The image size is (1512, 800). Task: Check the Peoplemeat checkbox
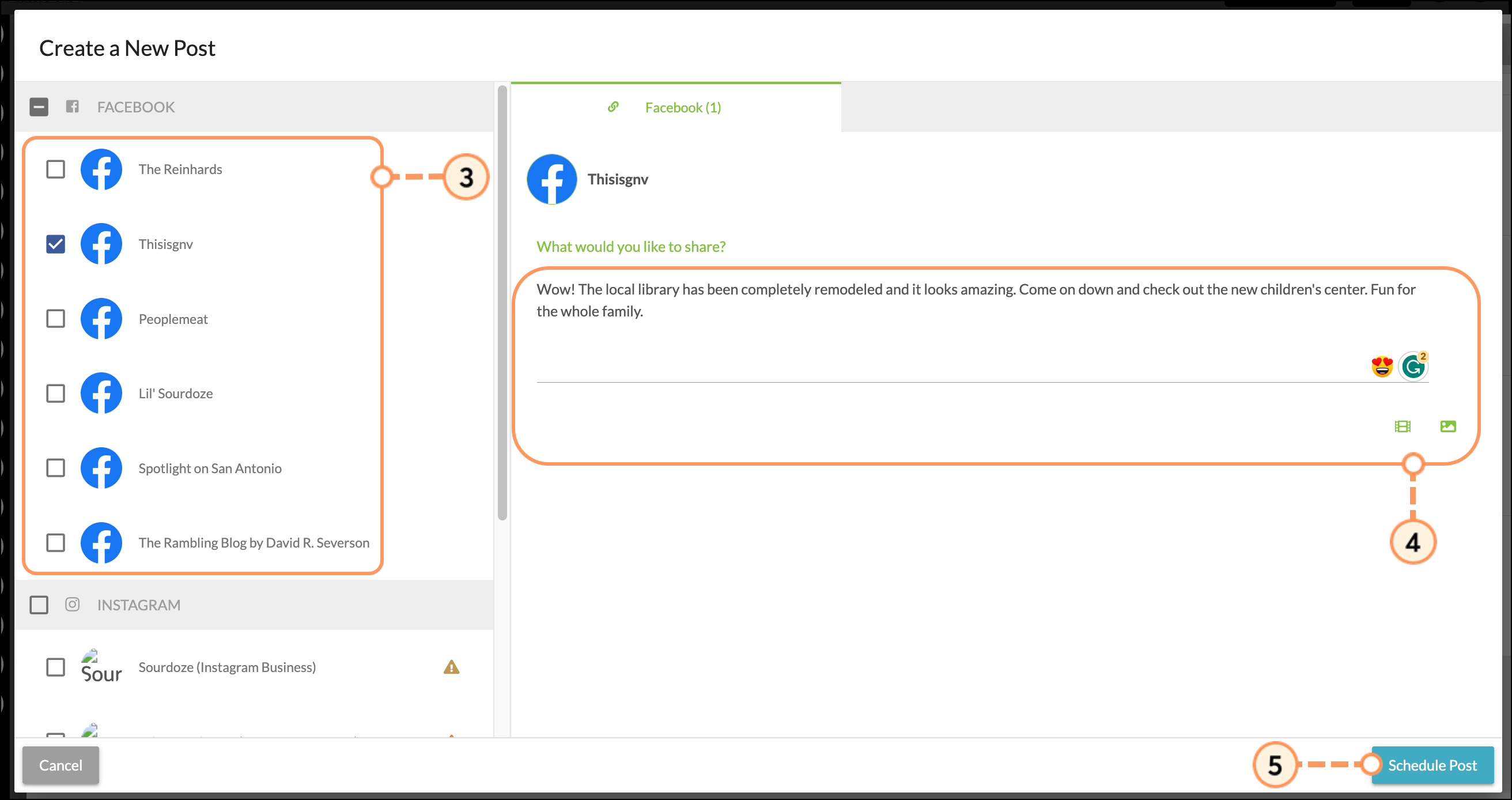(x=56, y=319)
